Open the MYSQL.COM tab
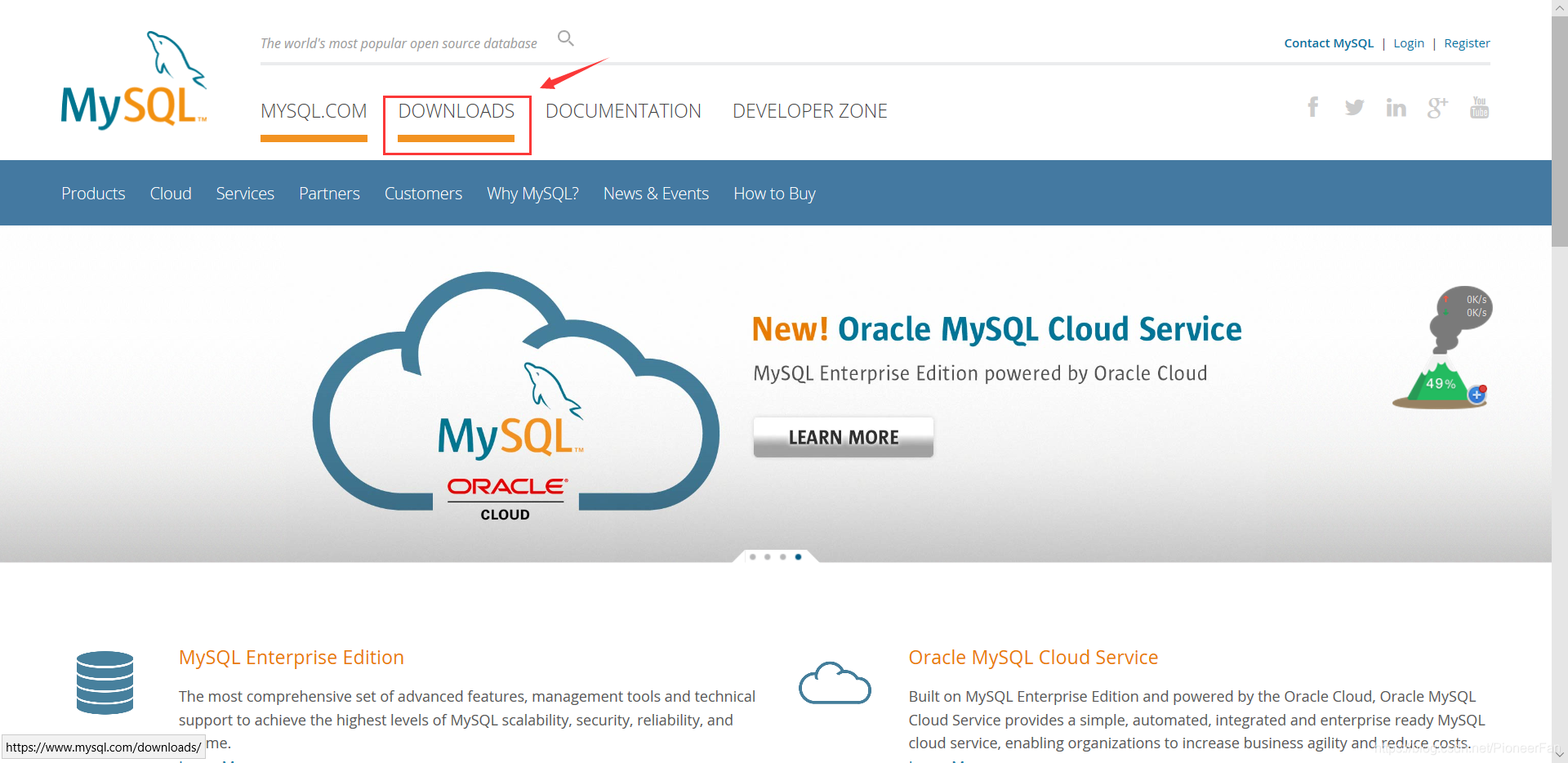This screenshot has height=763, width=1568. [x=314, y=111]
